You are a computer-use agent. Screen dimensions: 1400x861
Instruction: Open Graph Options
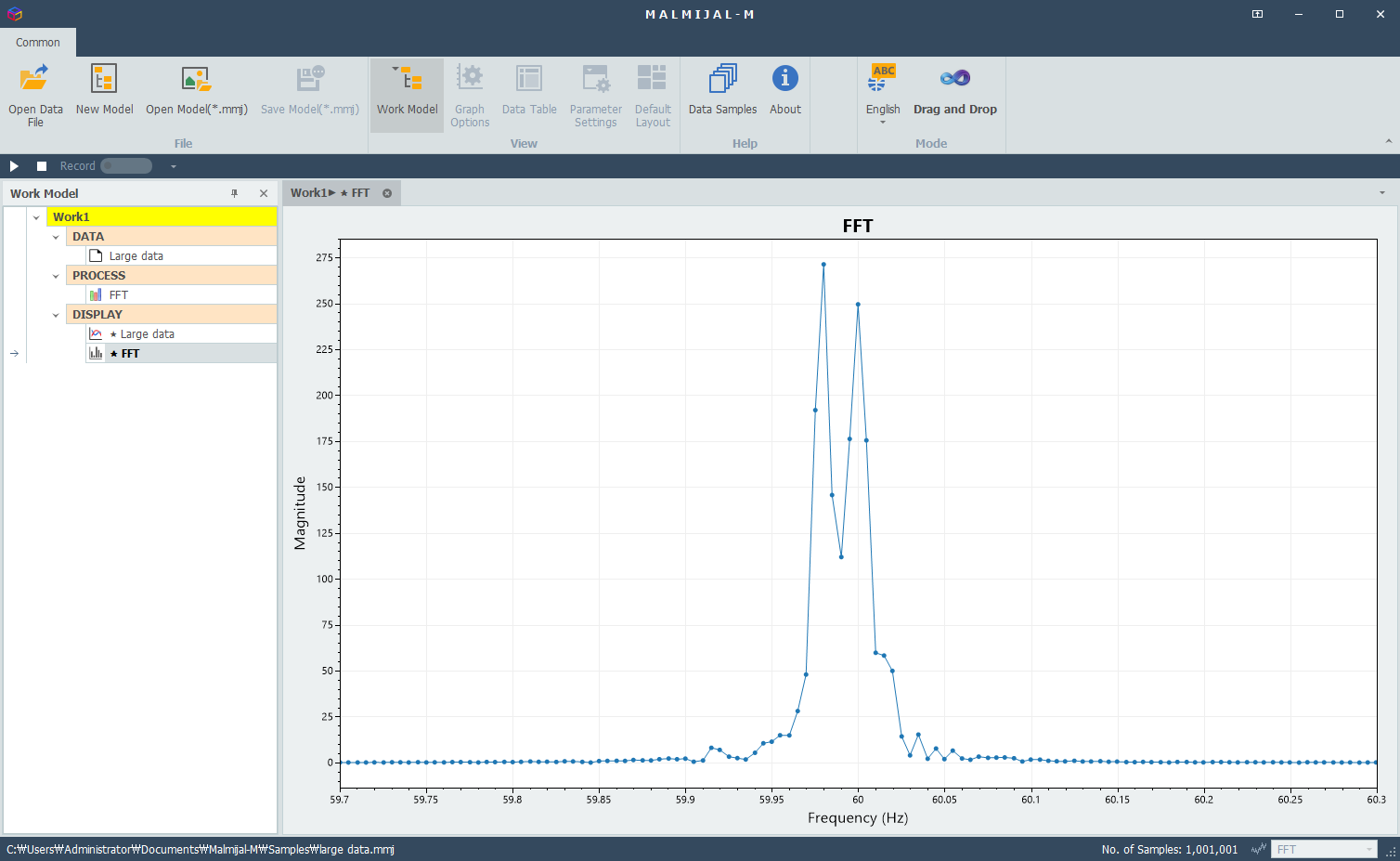tap(470, 94)
